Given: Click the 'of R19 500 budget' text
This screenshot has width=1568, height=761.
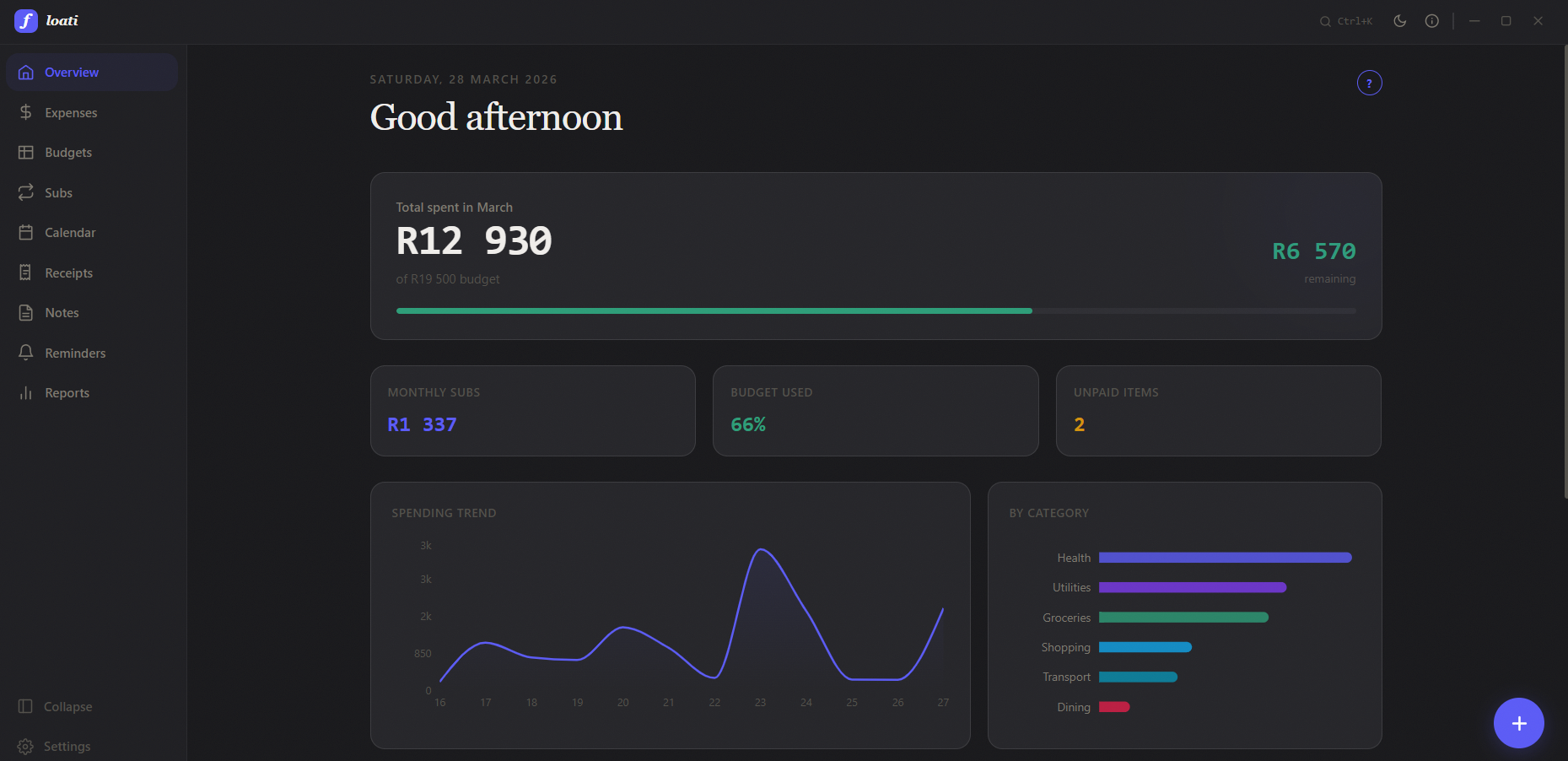Looking at the screenshot, I should tap(448, 279).
